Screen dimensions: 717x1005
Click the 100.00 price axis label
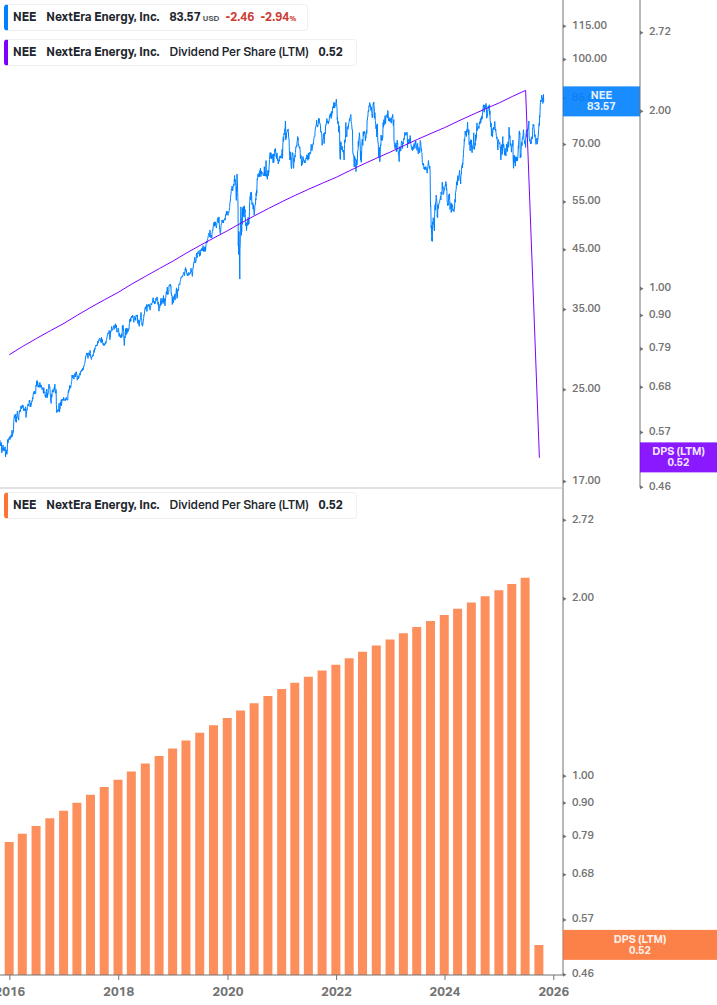pos(589,58)
